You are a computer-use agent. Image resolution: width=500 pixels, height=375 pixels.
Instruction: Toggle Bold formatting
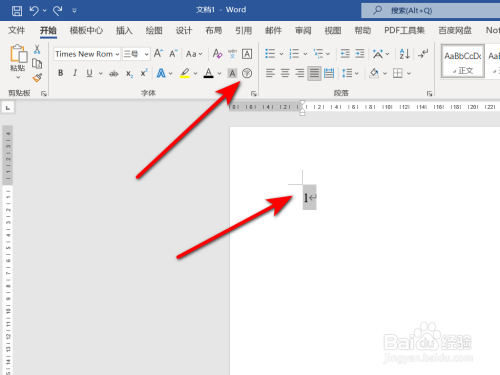(61, 73)
